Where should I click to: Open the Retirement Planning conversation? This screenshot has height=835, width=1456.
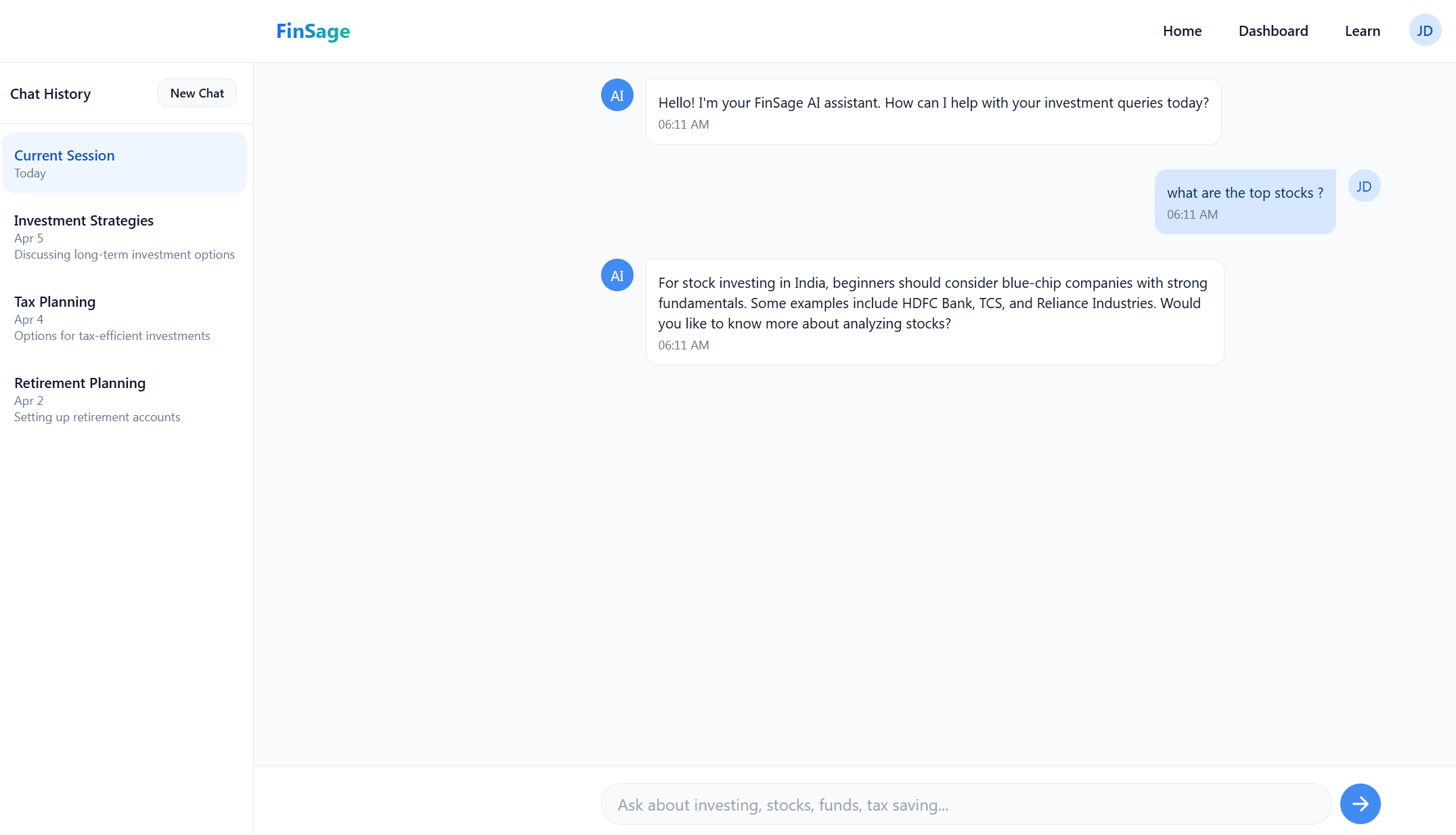pyautogui.click(x=125, y=399)
